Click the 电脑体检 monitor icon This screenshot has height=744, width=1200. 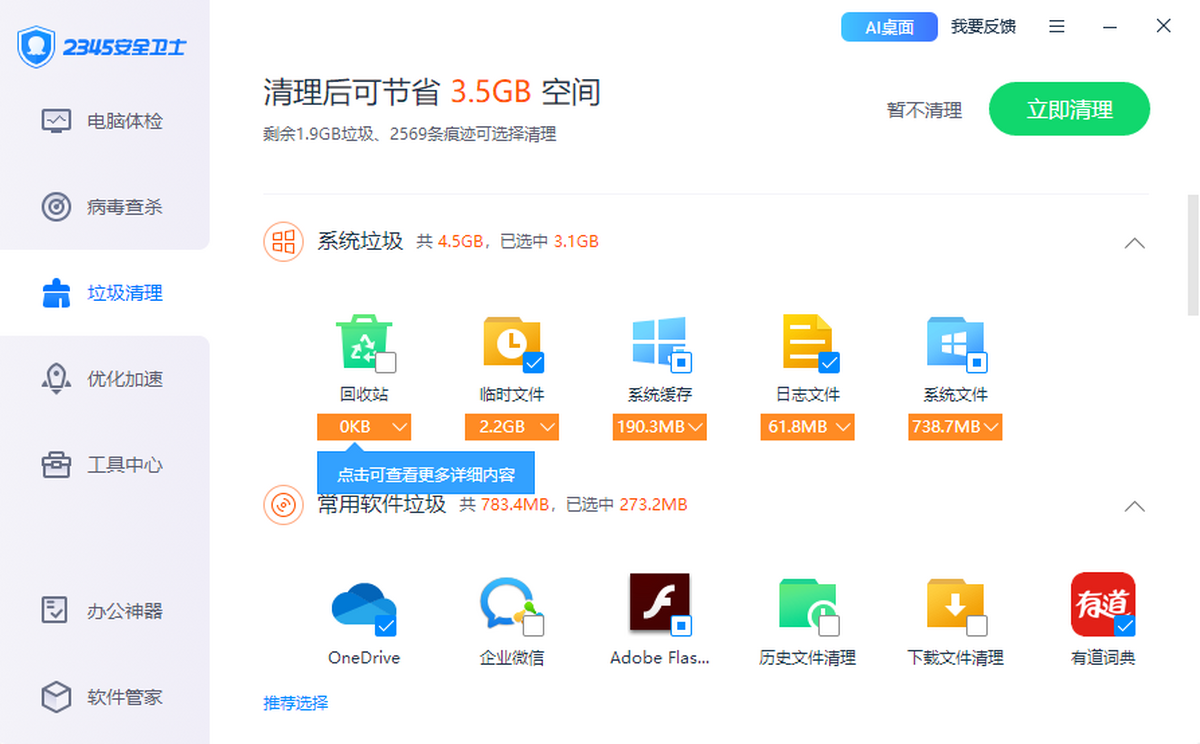pos(56,121)
